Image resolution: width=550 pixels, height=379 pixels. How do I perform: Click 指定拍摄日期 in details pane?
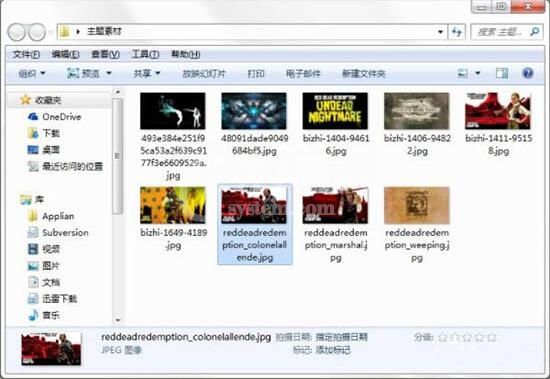coord(342,337)
